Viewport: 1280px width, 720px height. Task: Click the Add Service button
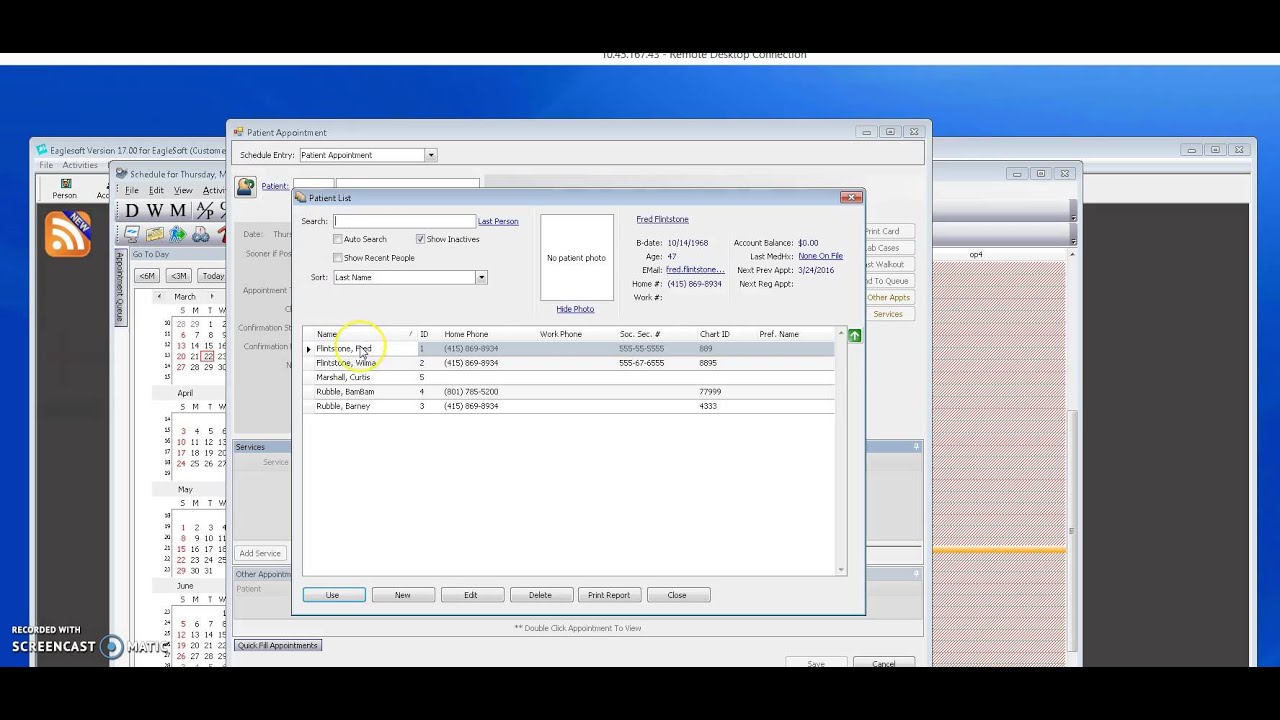(x=260, y=553)
